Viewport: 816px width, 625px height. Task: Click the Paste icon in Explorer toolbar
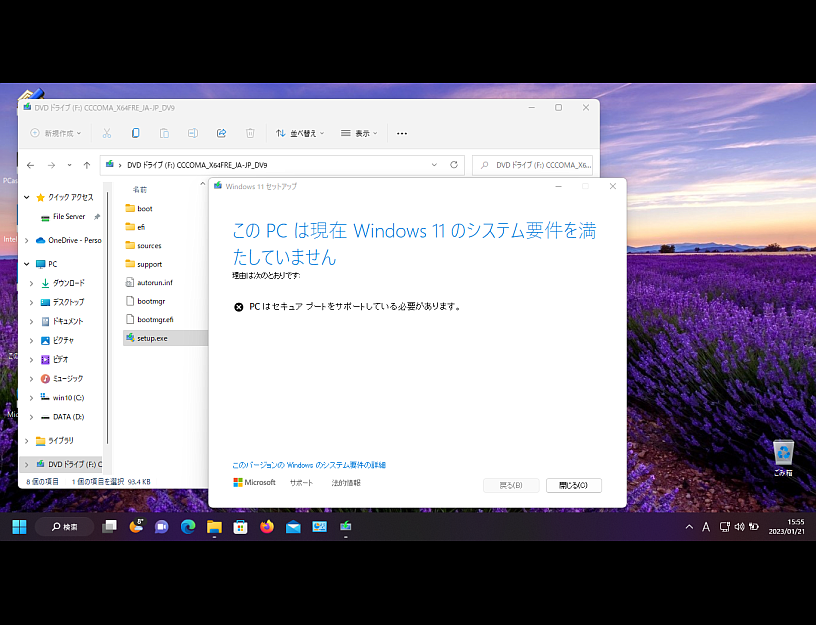[x=164, y=133]
